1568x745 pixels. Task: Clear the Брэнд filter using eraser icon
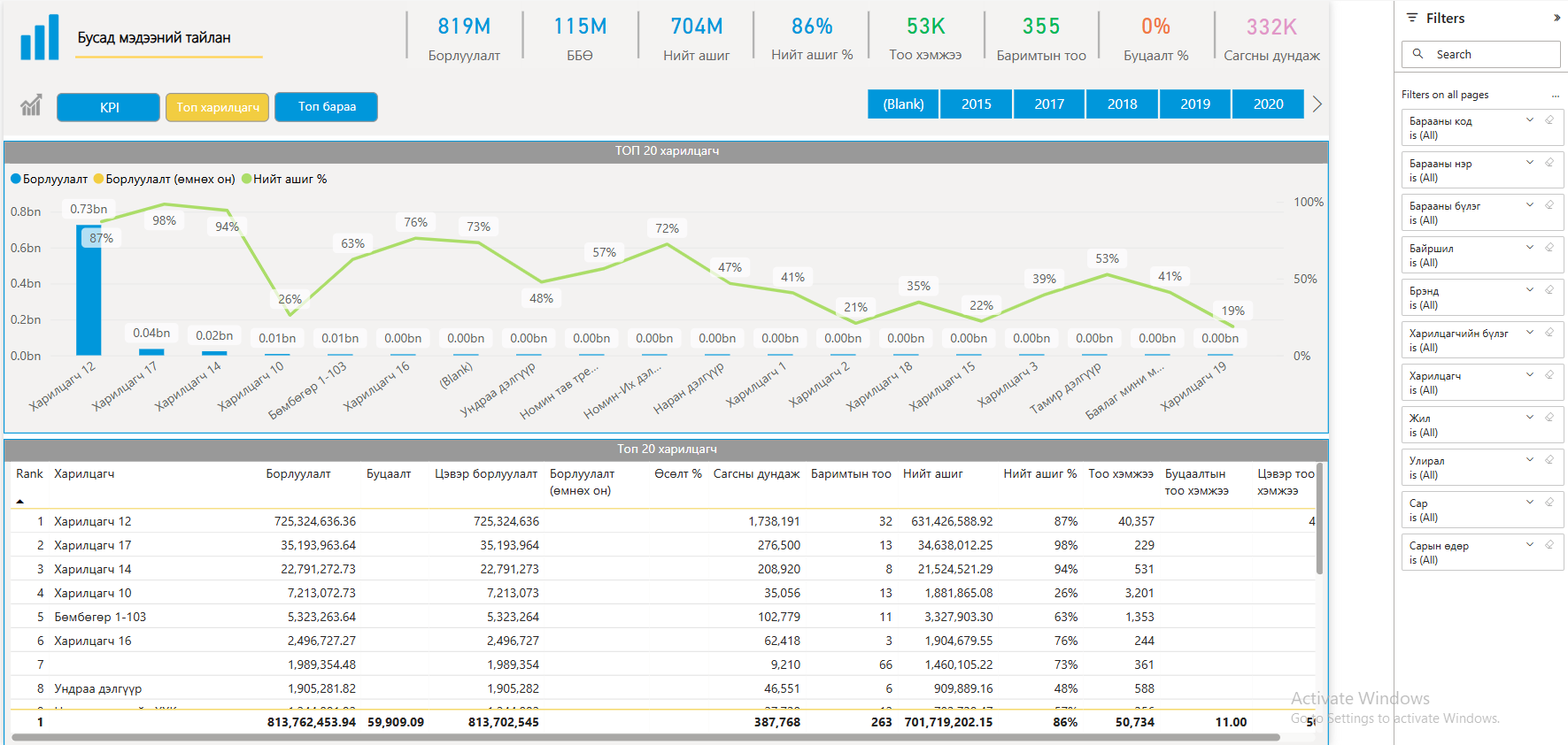click(x=1549, y=290)
